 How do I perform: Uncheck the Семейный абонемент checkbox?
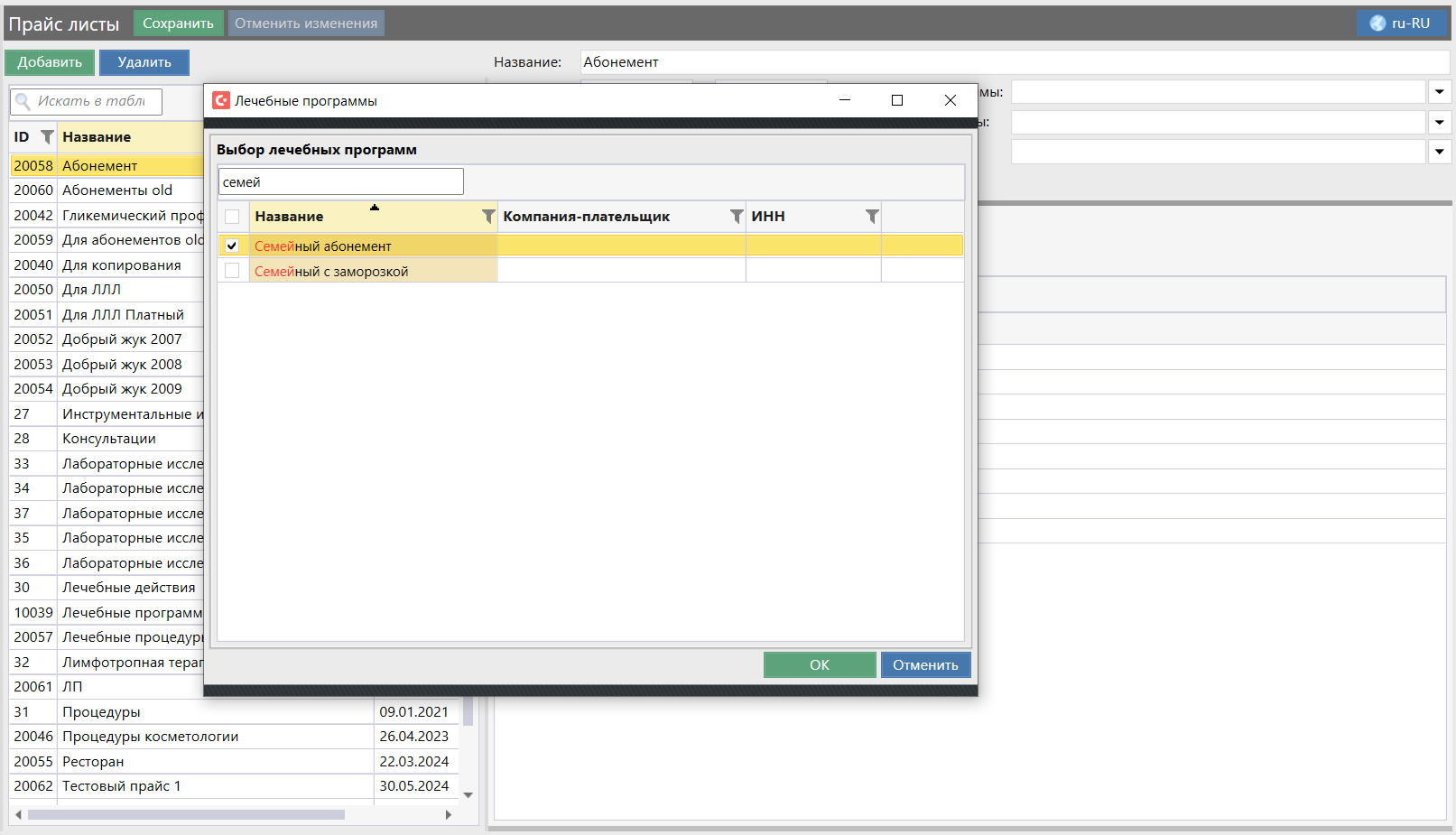click(x=232, y=246)
